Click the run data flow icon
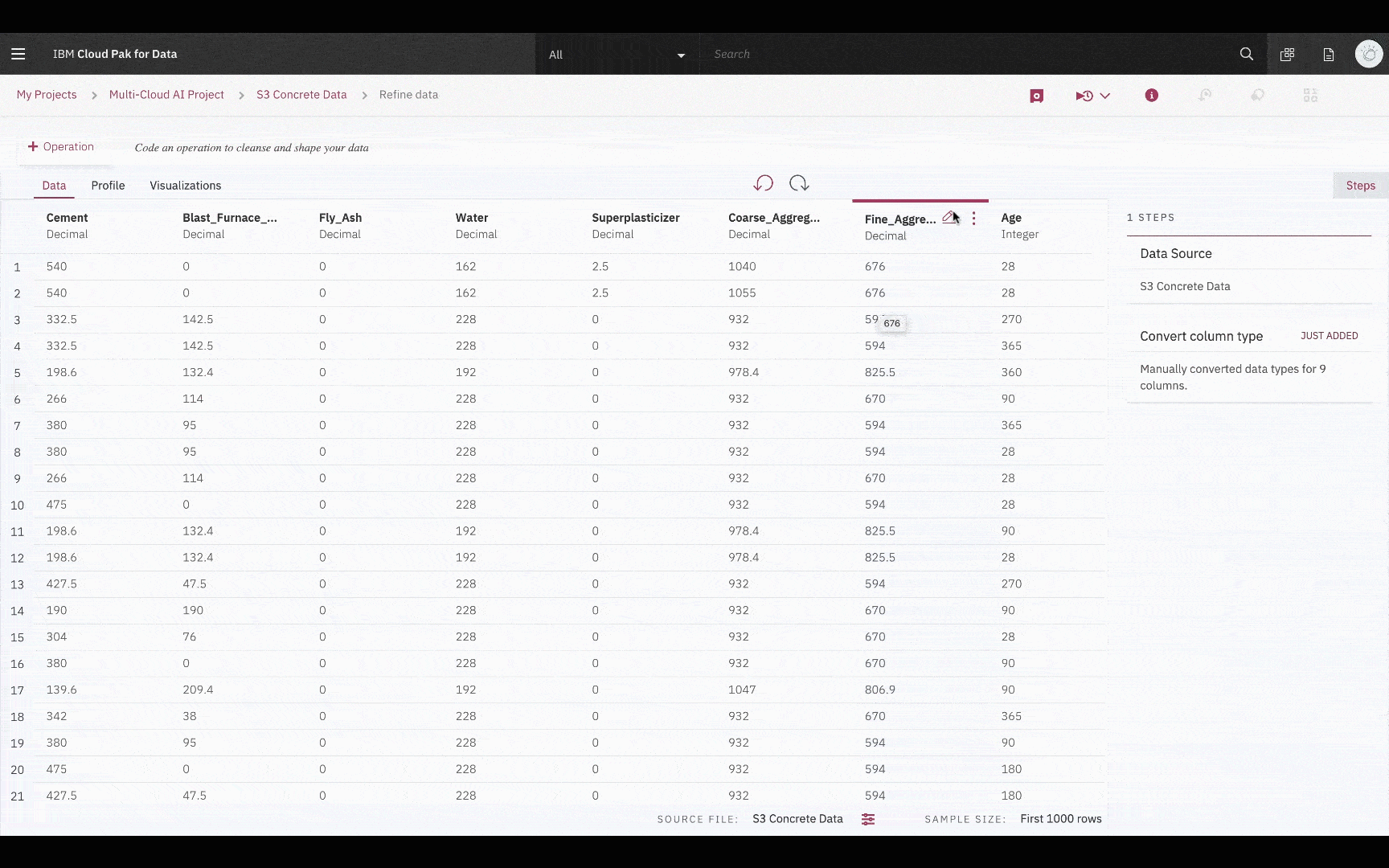Image resolution: width=1389 pixels, height=868 pixels. click(x=1084, y=96)
